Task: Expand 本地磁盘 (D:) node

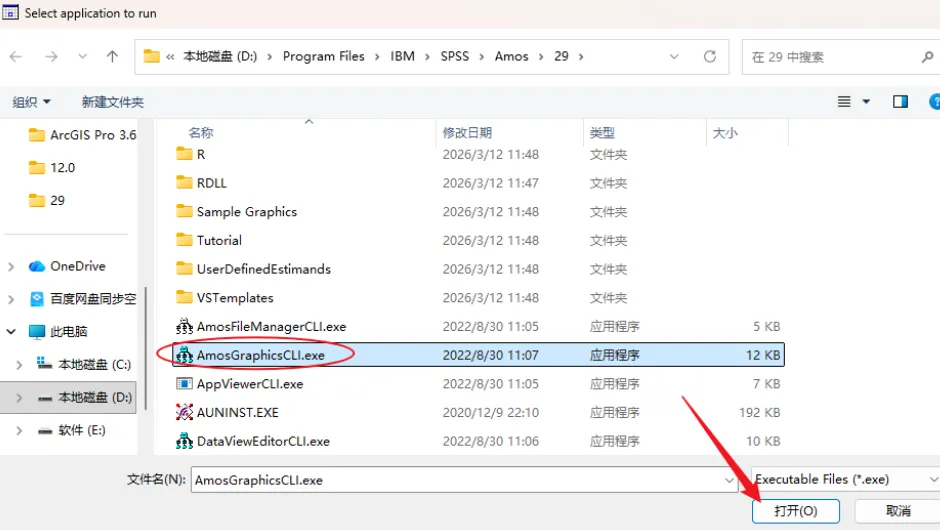Action: point(19,398)
